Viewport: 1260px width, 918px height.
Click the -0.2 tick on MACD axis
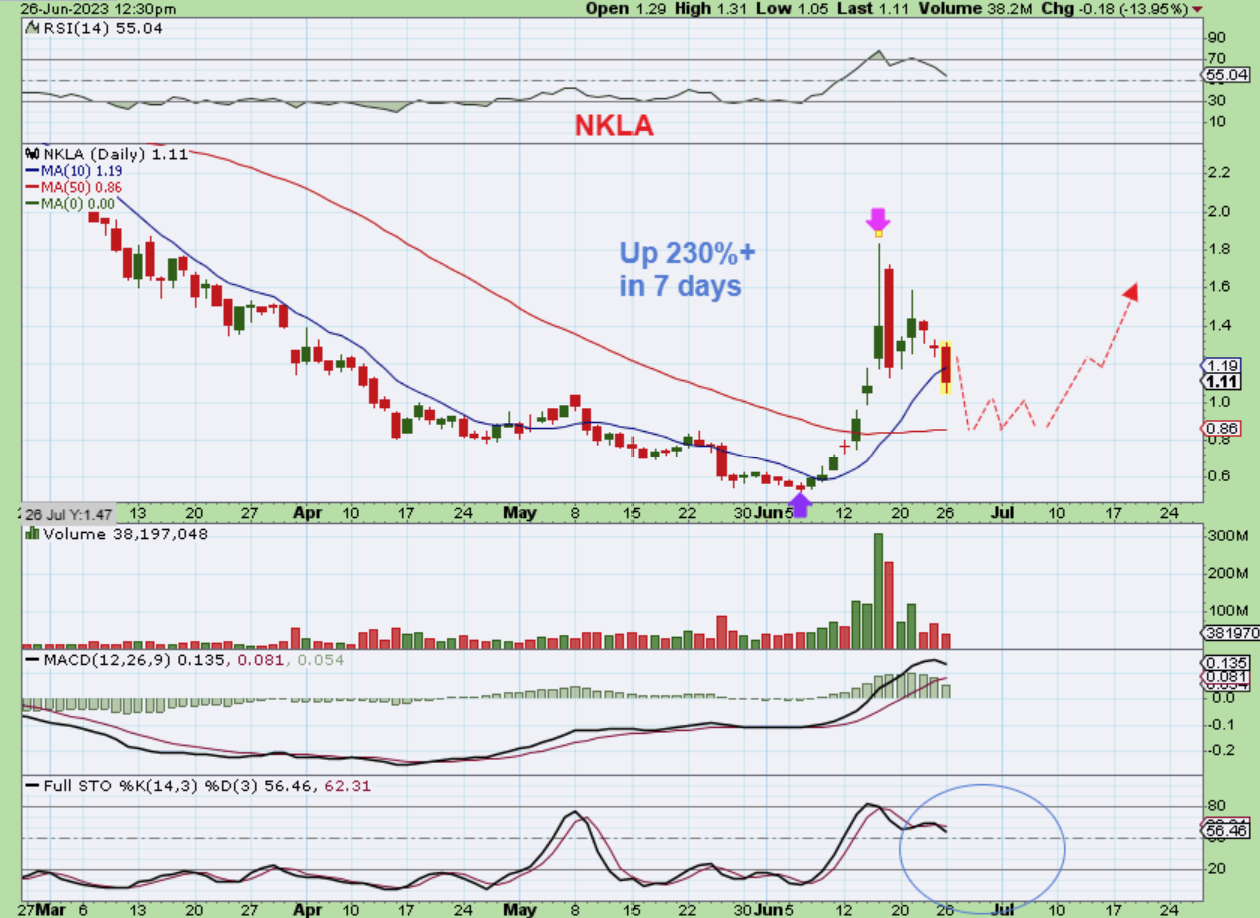[1220, 750]
